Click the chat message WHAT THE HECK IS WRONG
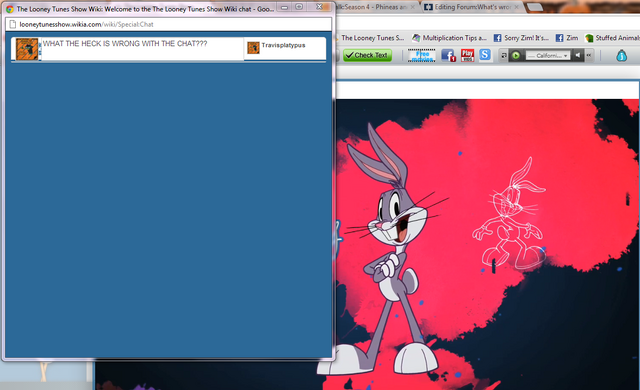 click(x=125, y=44)
